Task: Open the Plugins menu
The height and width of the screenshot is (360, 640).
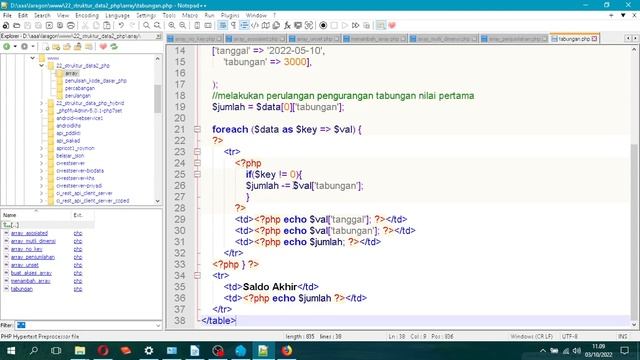Action: tap(230, 16)
